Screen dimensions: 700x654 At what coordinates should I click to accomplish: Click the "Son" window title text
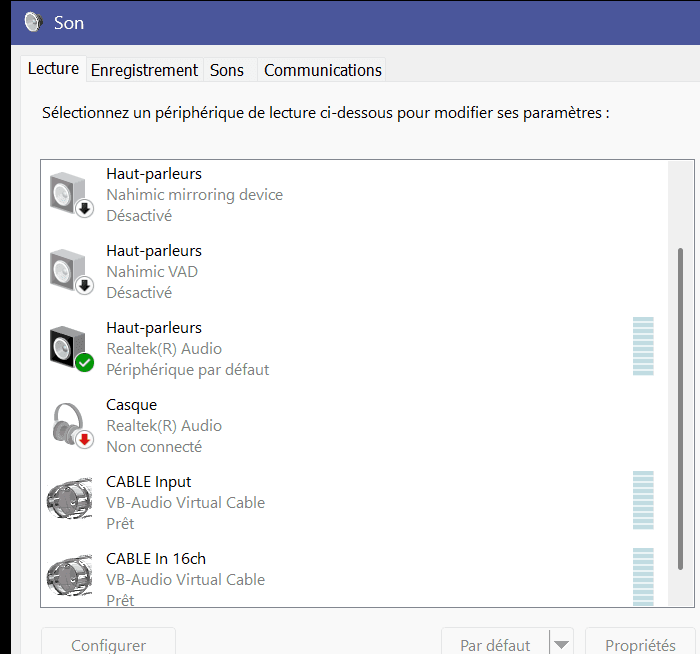tap(69, 23)
